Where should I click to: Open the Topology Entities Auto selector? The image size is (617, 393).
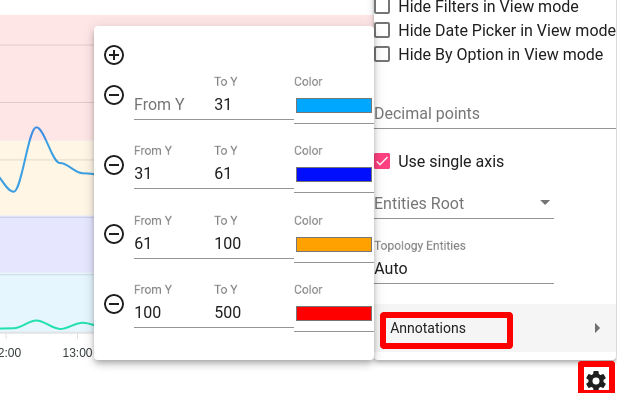click(x=464, y=269)
